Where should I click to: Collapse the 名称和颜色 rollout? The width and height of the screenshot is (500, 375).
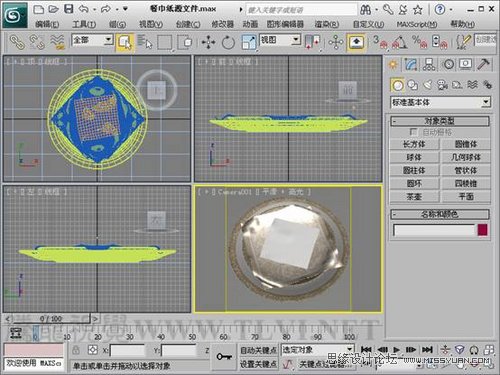[x=440, y=214]
